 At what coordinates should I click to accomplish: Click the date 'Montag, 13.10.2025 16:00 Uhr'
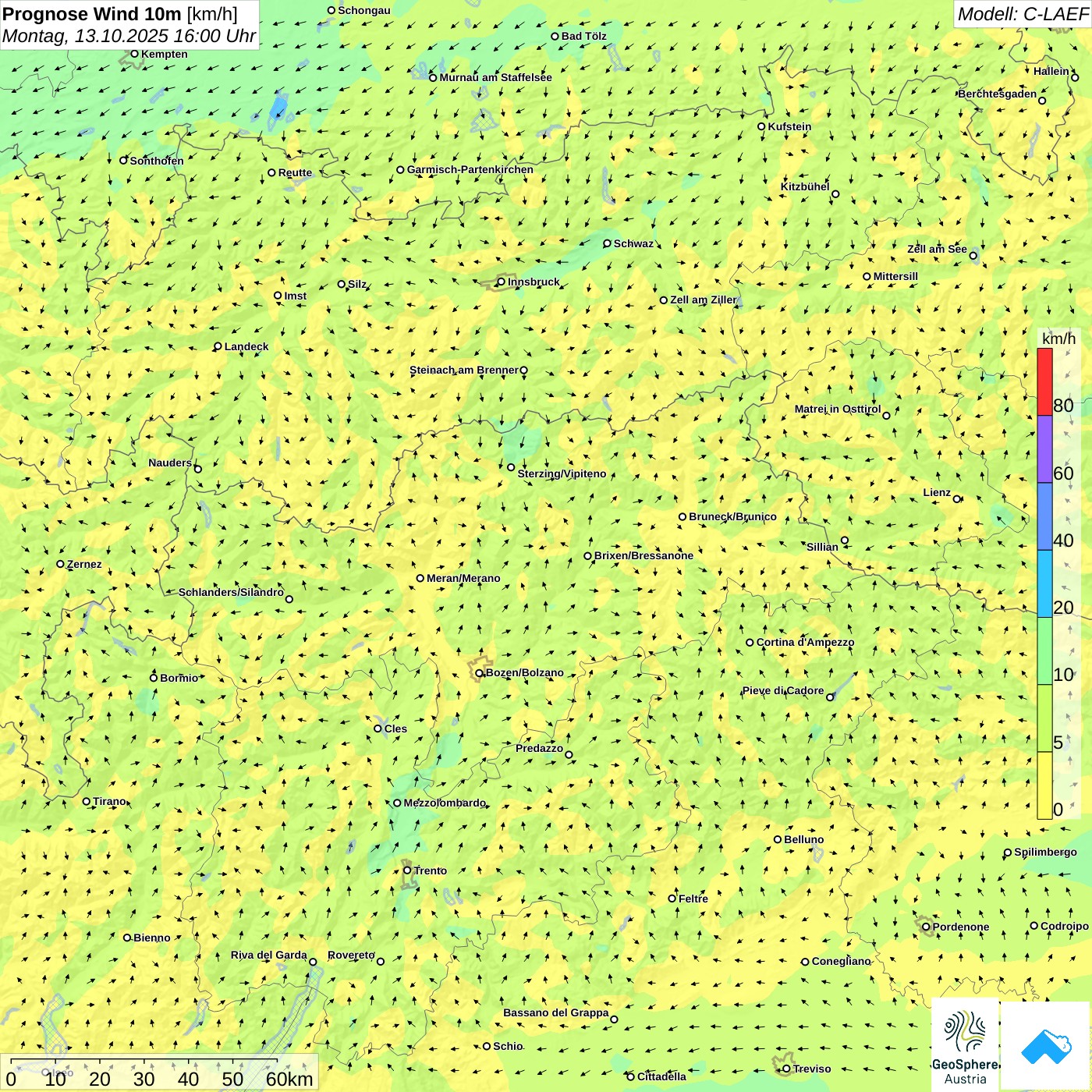pyautogui.click(x=129, y=36)
